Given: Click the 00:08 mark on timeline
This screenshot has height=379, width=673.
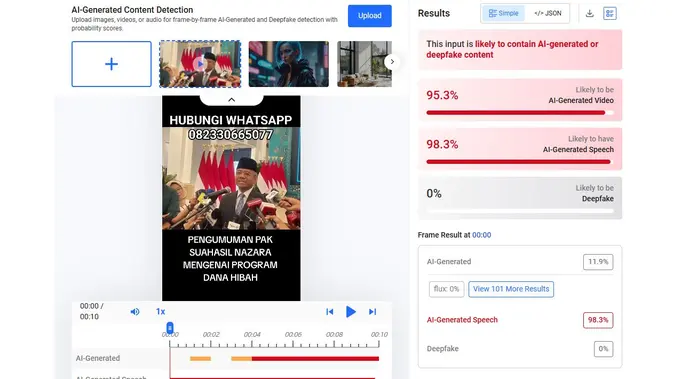Looking at the screenshot, I should (x=334, y=334).
